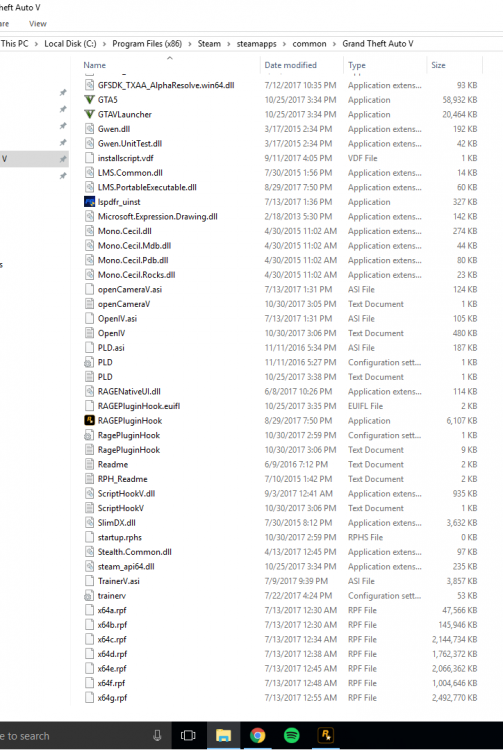The width and height of the screenshot is (503, 750).
Task: Click the trainerv configuration file icon
Action: (89, 596)
